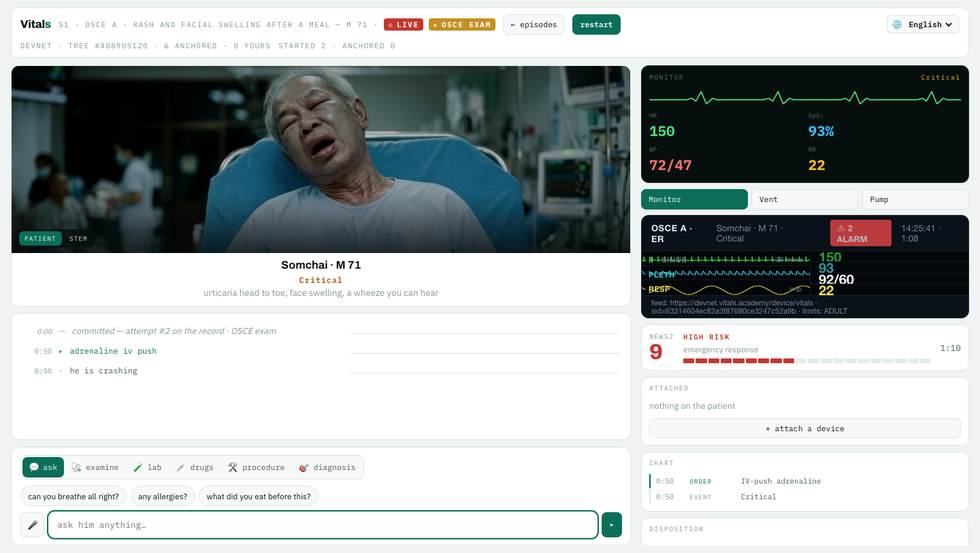The height and width of the screenshot is (553, 980).
Task: Click the HIGH RISK label
Action: point(706,337)
